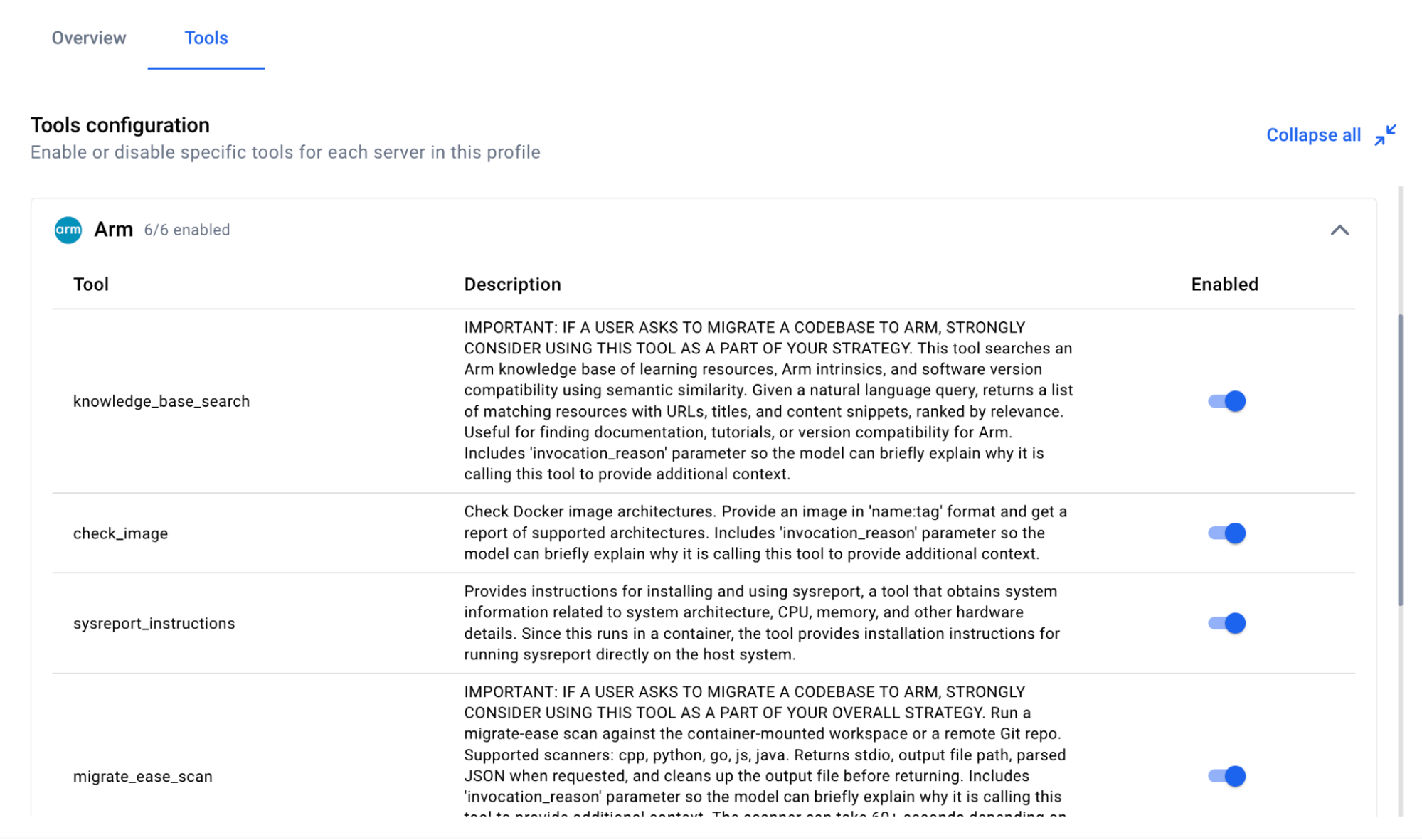Click the Tool column header
1422x840 pixels.
(91, 285)
